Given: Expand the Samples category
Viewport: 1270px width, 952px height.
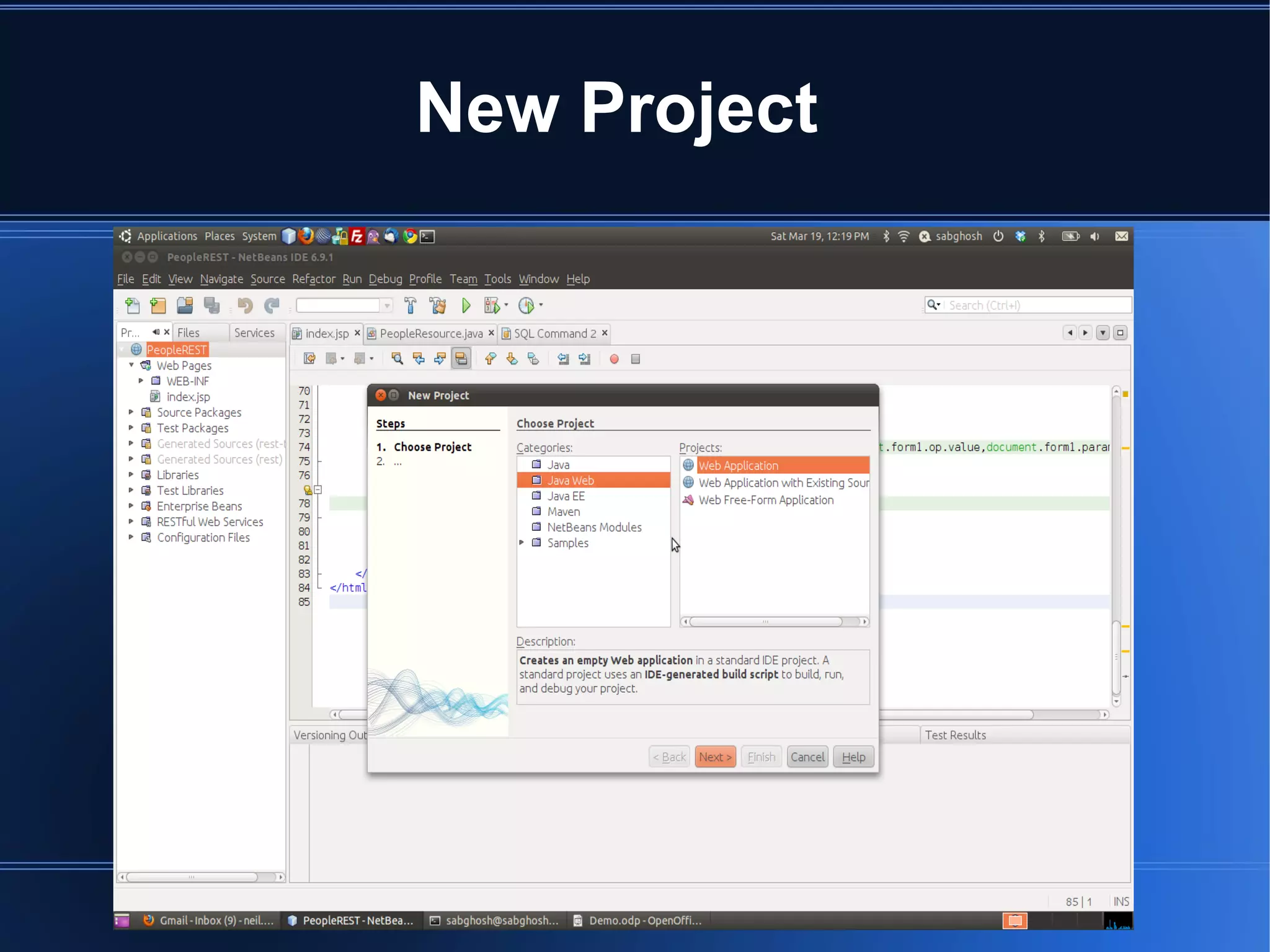Looking at the screenshot, I should coord(522,543).
